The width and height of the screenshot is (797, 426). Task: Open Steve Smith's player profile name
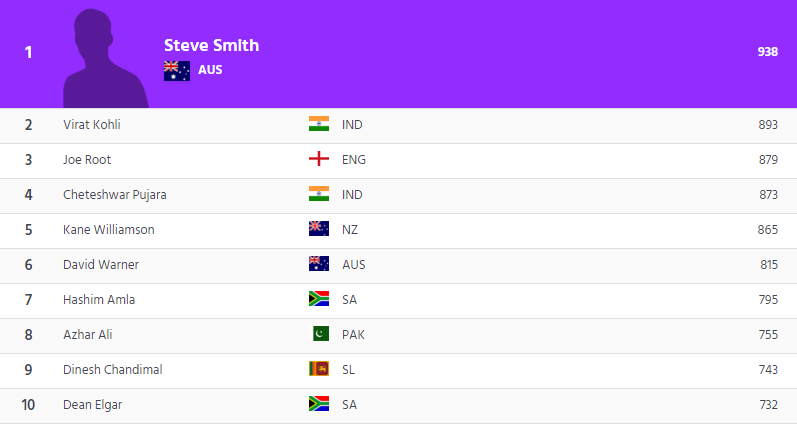click(x=211, y=45)
